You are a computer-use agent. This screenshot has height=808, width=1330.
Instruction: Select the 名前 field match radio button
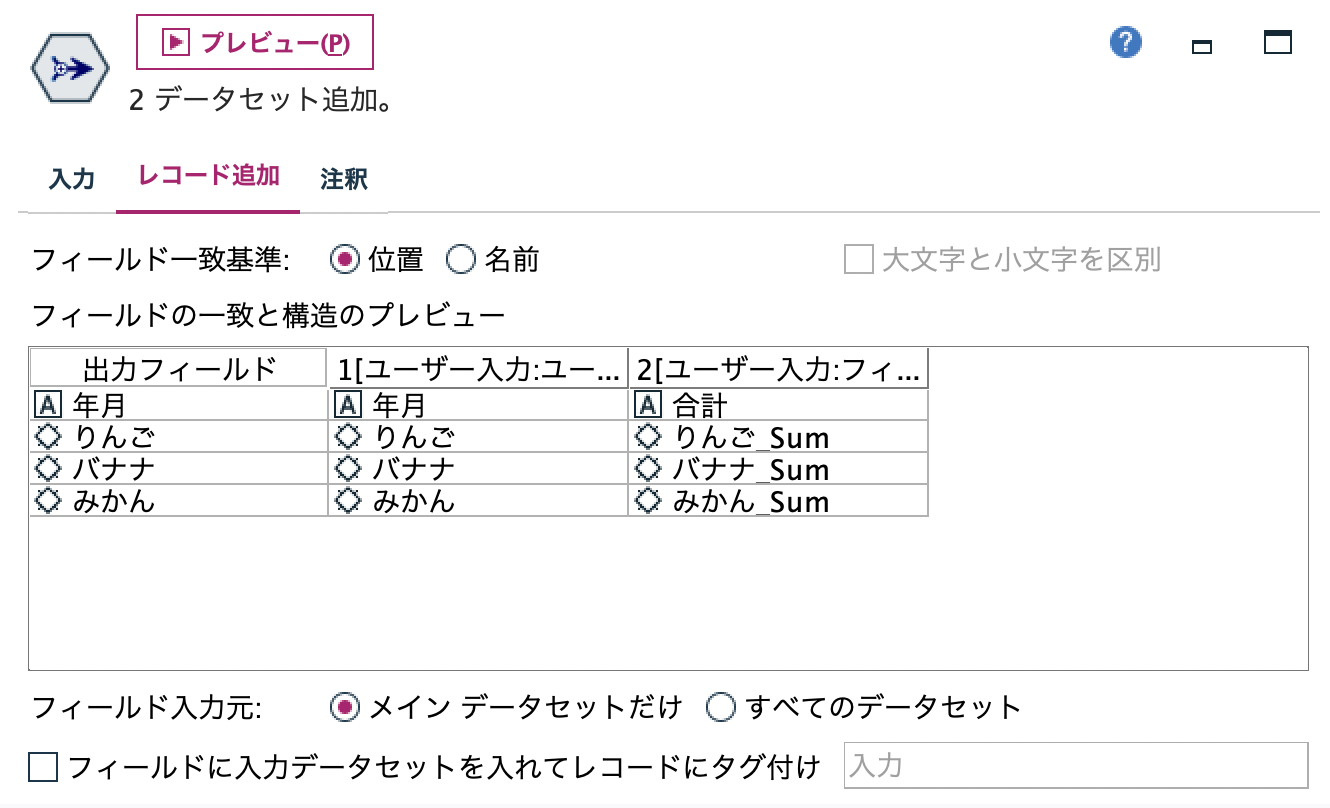point(460,259)
